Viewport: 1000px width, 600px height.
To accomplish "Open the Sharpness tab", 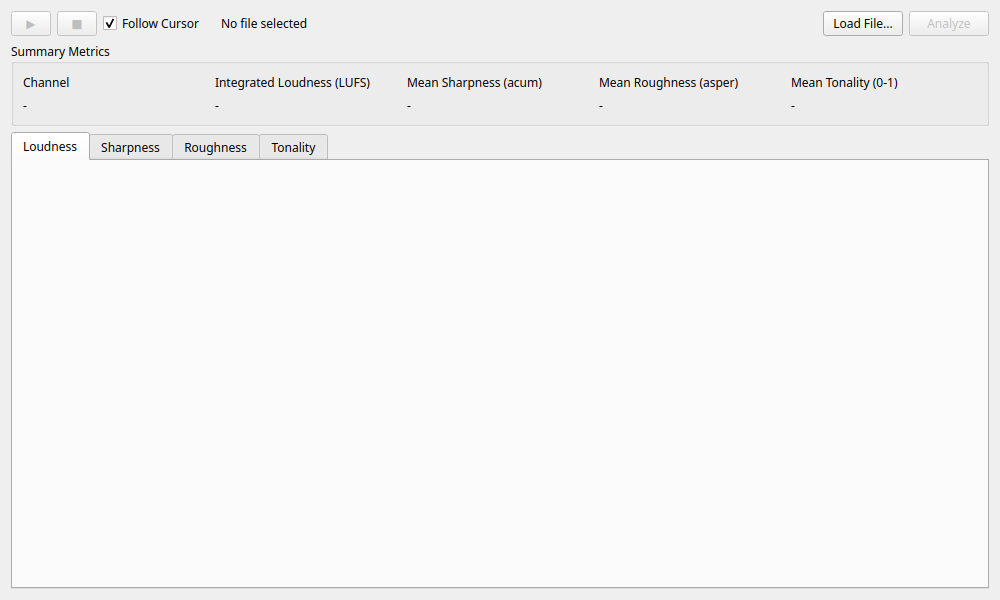I will tap(130, 147).
